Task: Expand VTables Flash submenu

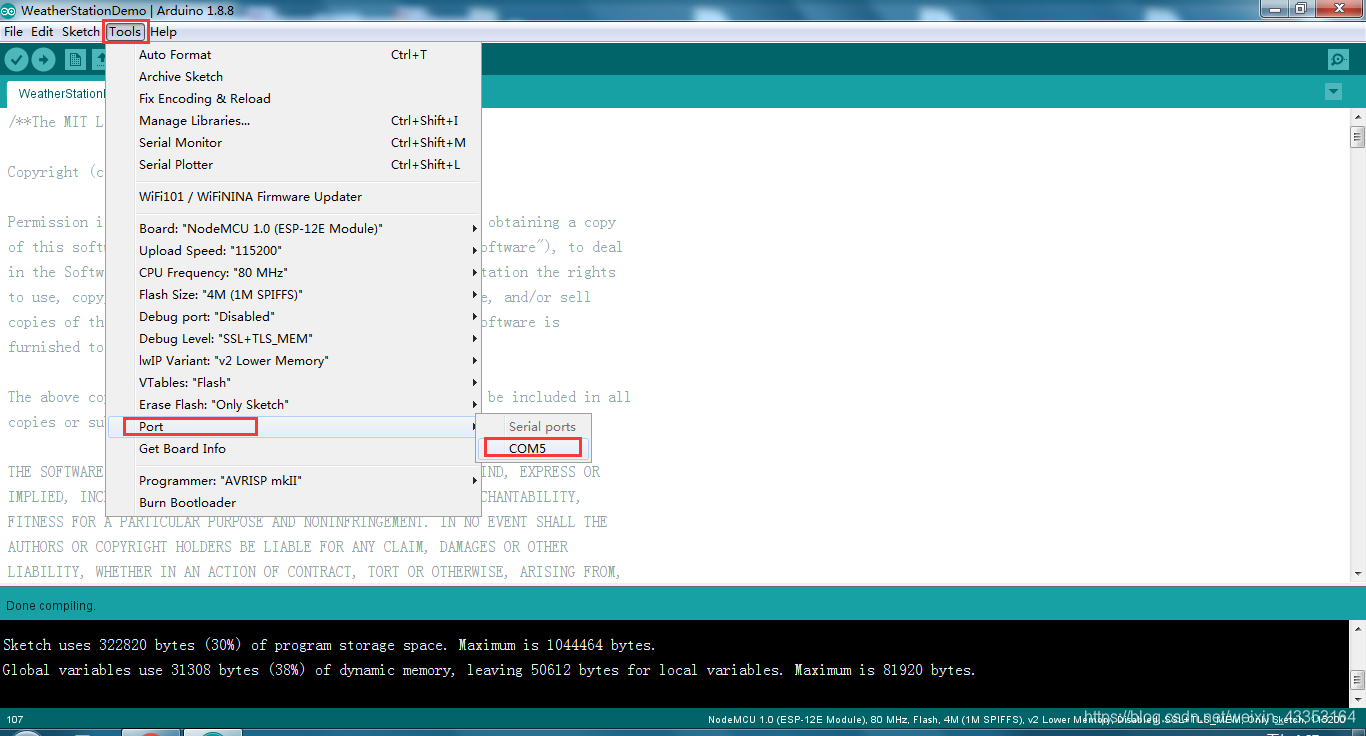Action: (294, 383)
